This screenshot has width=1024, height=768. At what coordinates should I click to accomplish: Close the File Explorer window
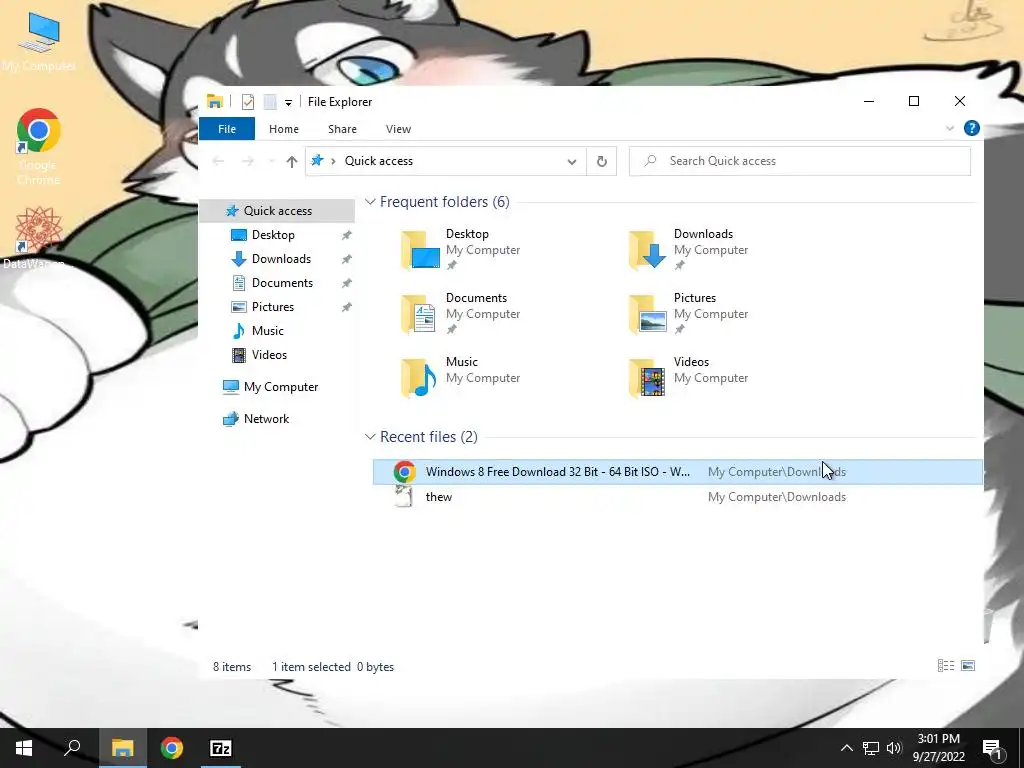959,101
